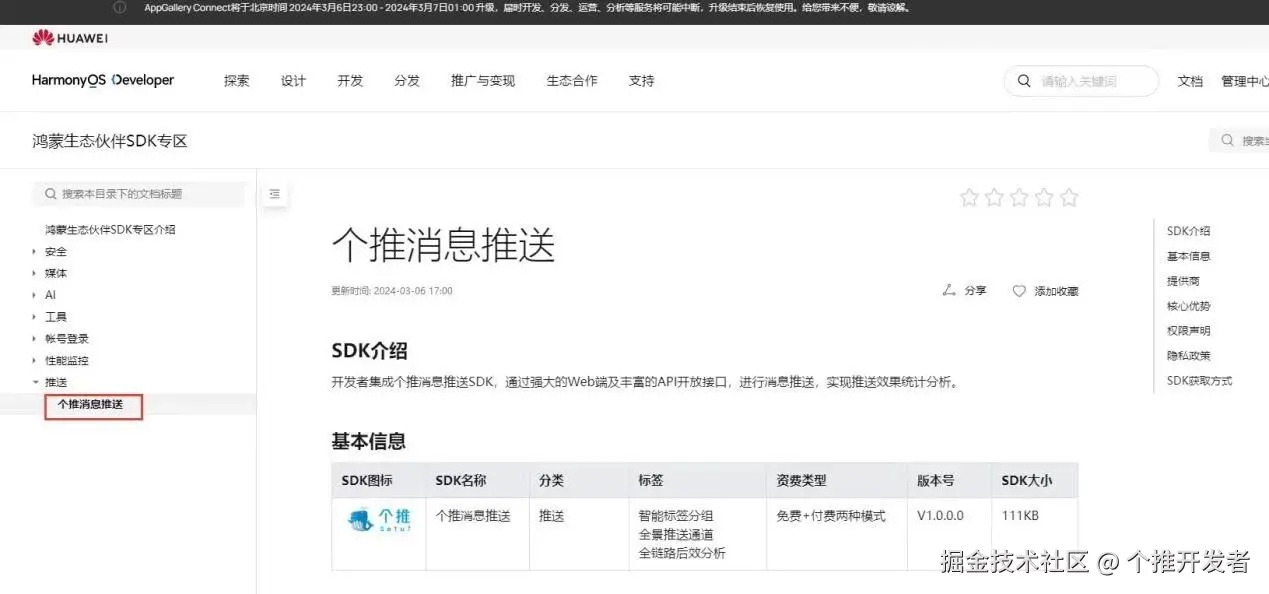Jump to 提供商 in page outline

1183,281
